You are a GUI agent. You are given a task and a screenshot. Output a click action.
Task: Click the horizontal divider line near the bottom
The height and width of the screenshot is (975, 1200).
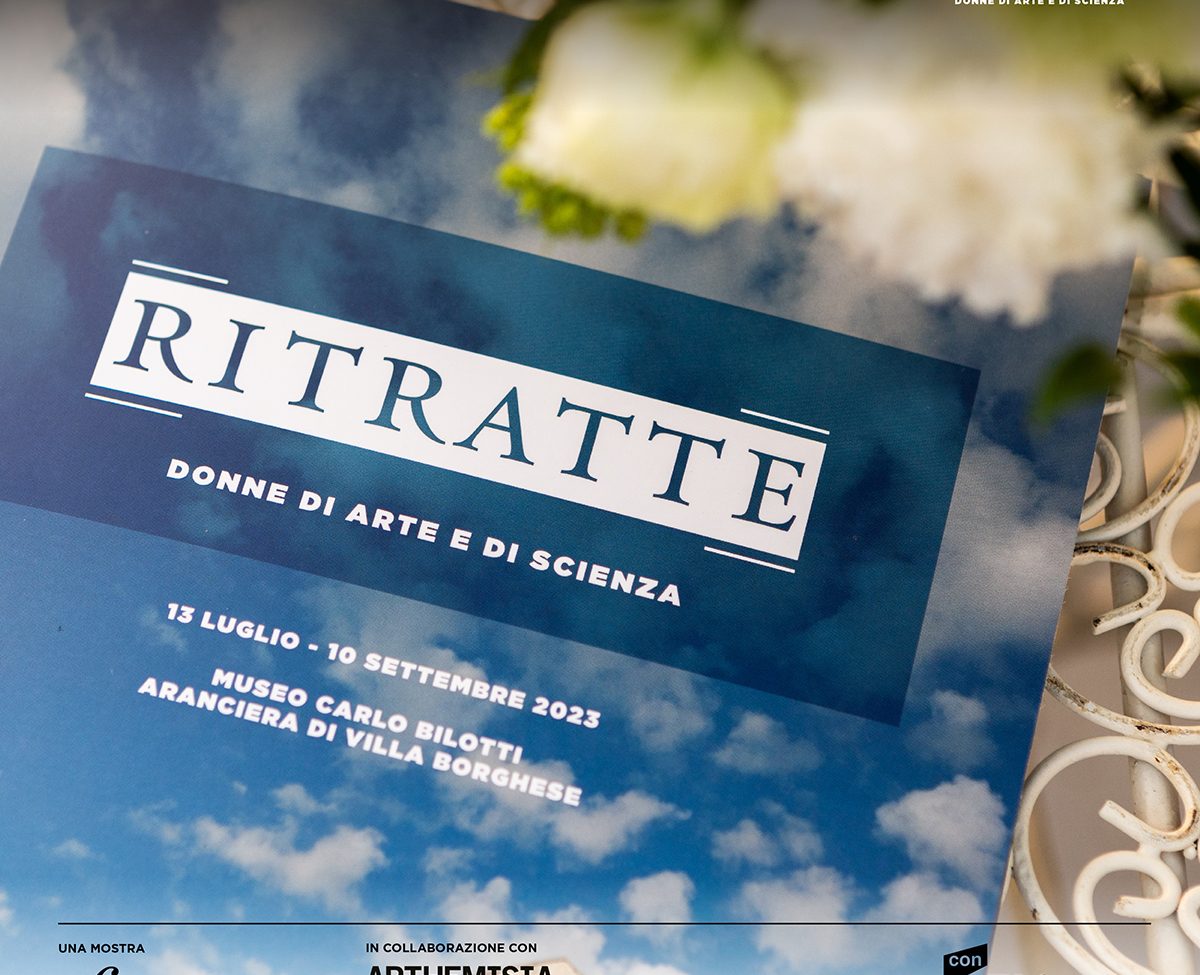pyautogui.click(x=600, y=923)
